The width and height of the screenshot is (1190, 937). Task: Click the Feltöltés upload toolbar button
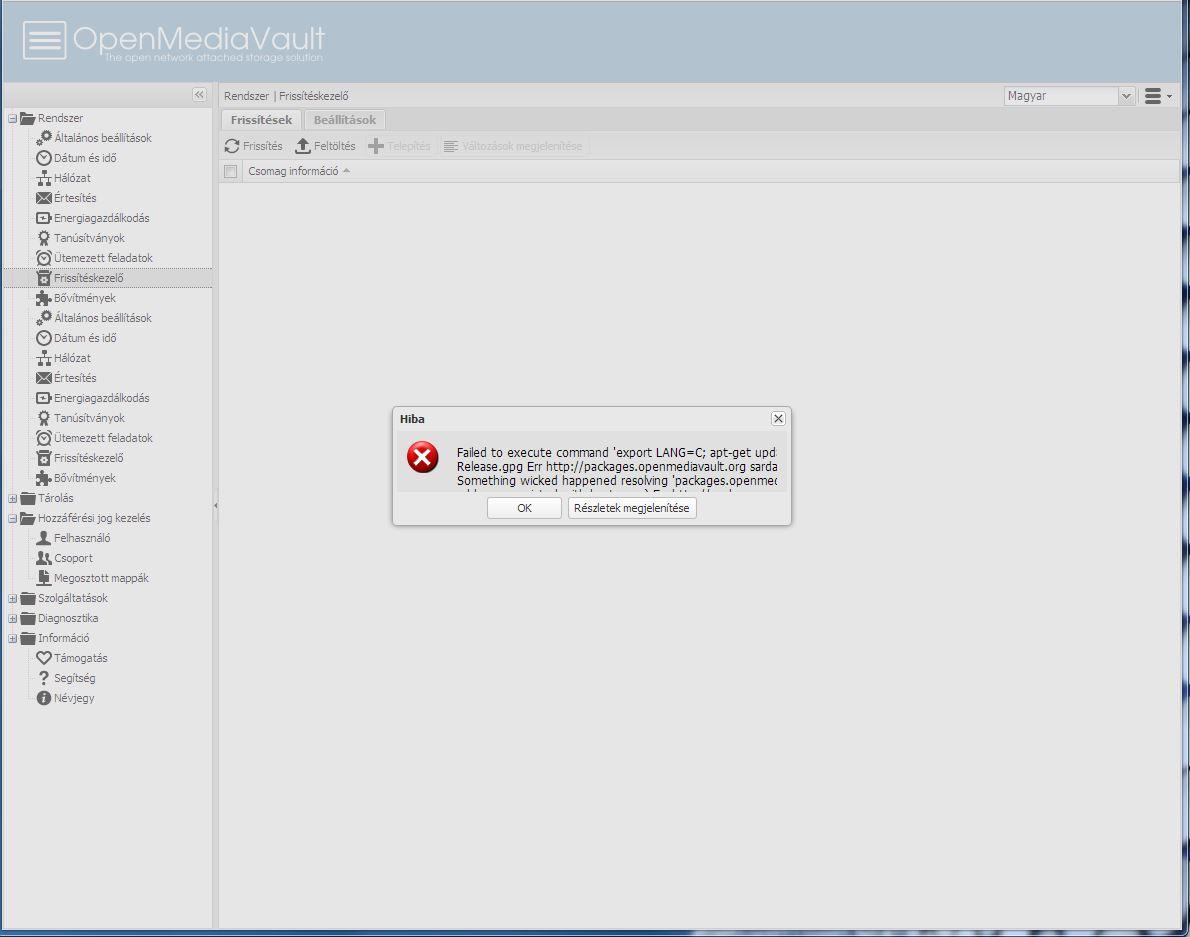[326, 146]
